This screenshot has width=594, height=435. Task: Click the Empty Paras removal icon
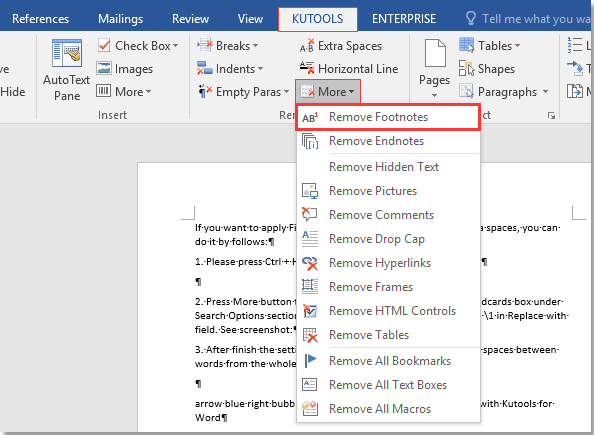point(205,91)
